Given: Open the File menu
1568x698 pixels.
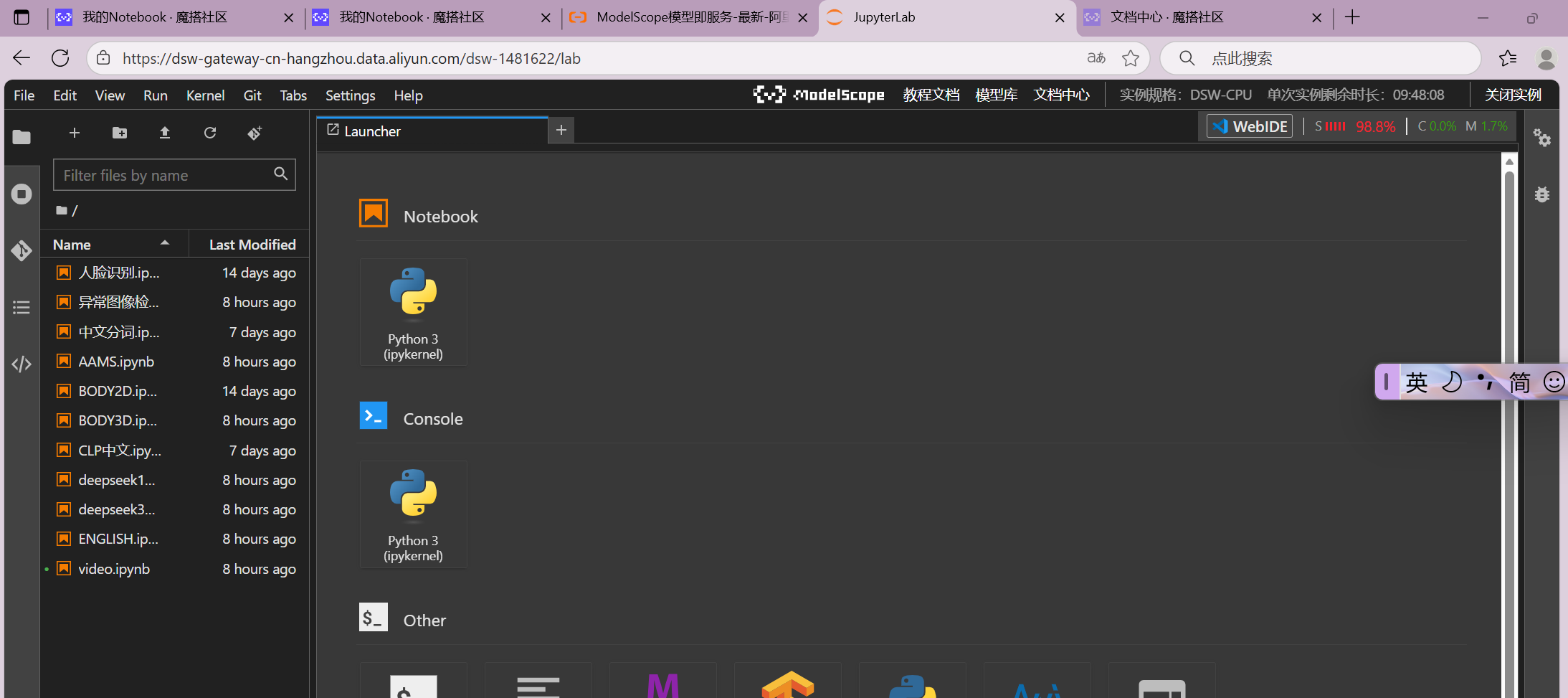Looking at the screenshot, I should click(24, 95).
